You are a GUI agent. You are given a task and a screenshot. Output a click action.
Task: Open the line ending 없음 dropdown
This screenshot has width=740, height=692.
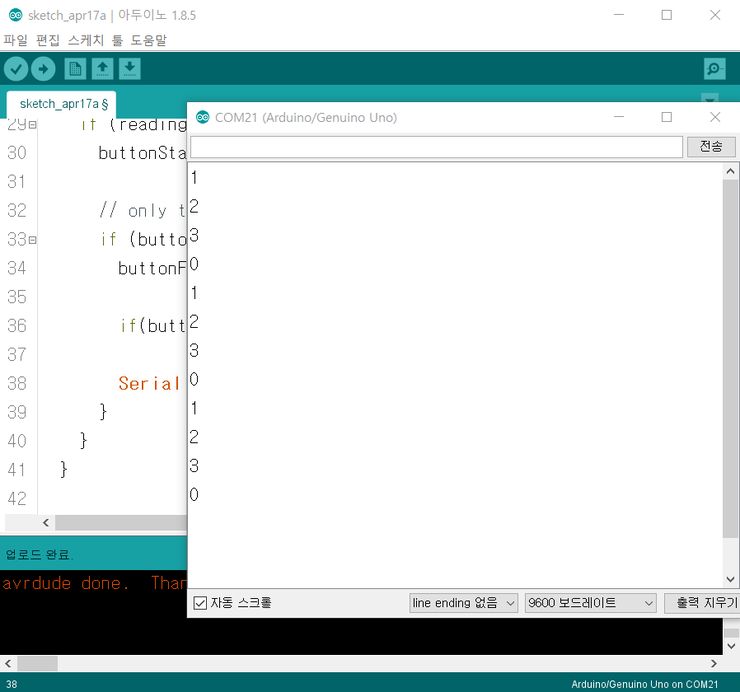coord(463,603)
